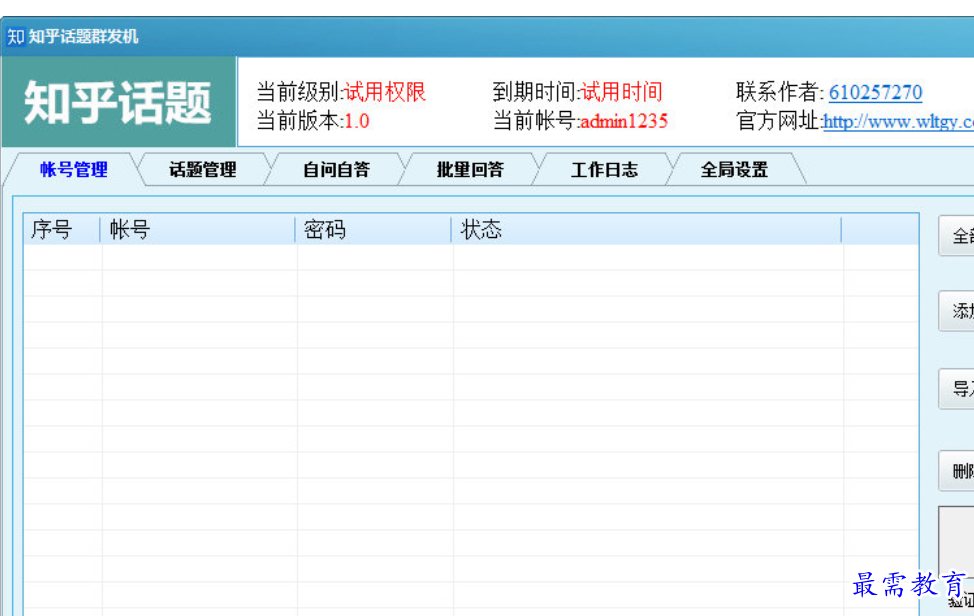This screenshot has height=616, width=974.
Task: Sort by the 密码 column header
Action: pyautogui.click(x=373, y=230)
